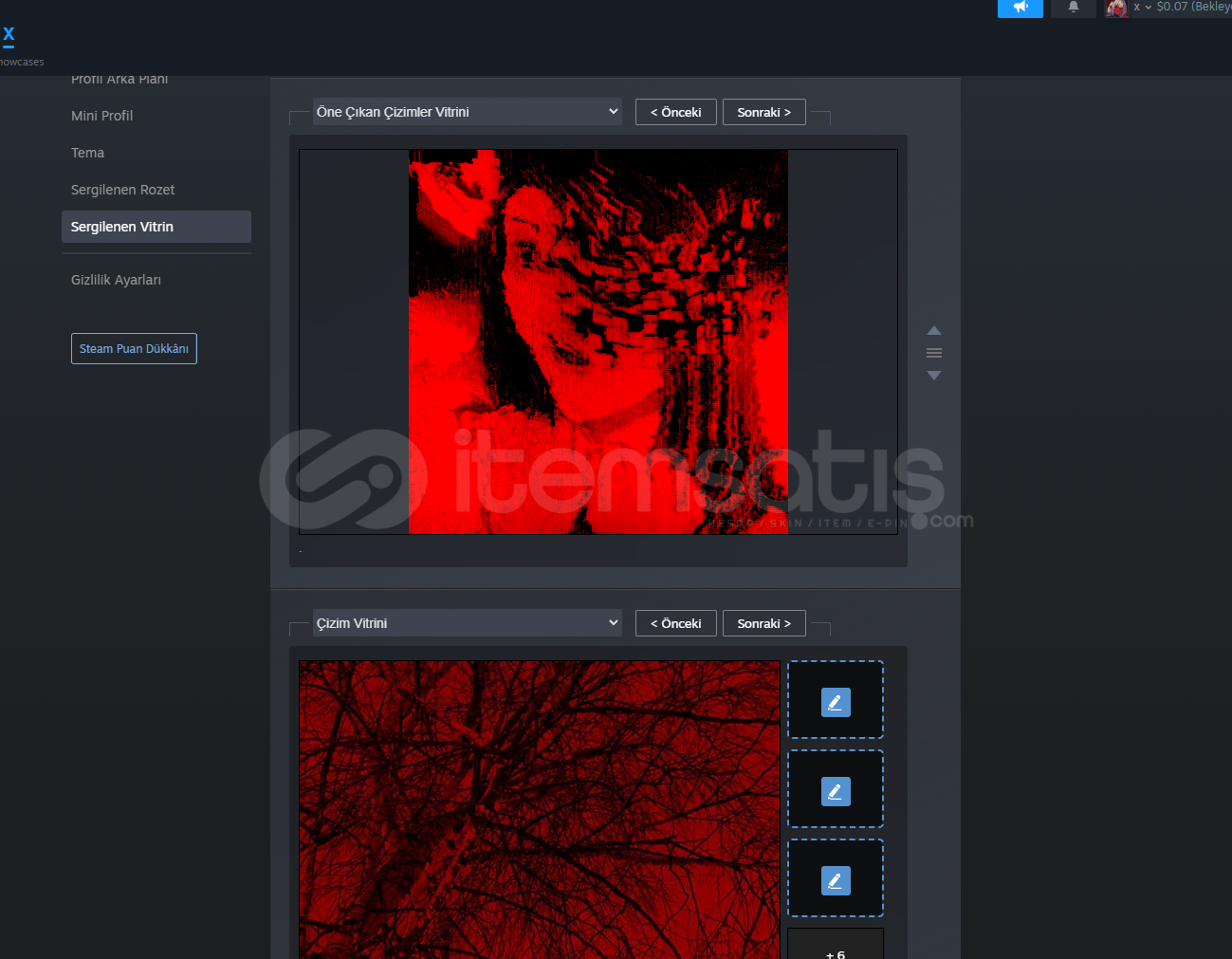The height and width of the screenshot is (959, 1232).
Task: Select Mini Profil in the sidebar
Action: coord(102,116)
